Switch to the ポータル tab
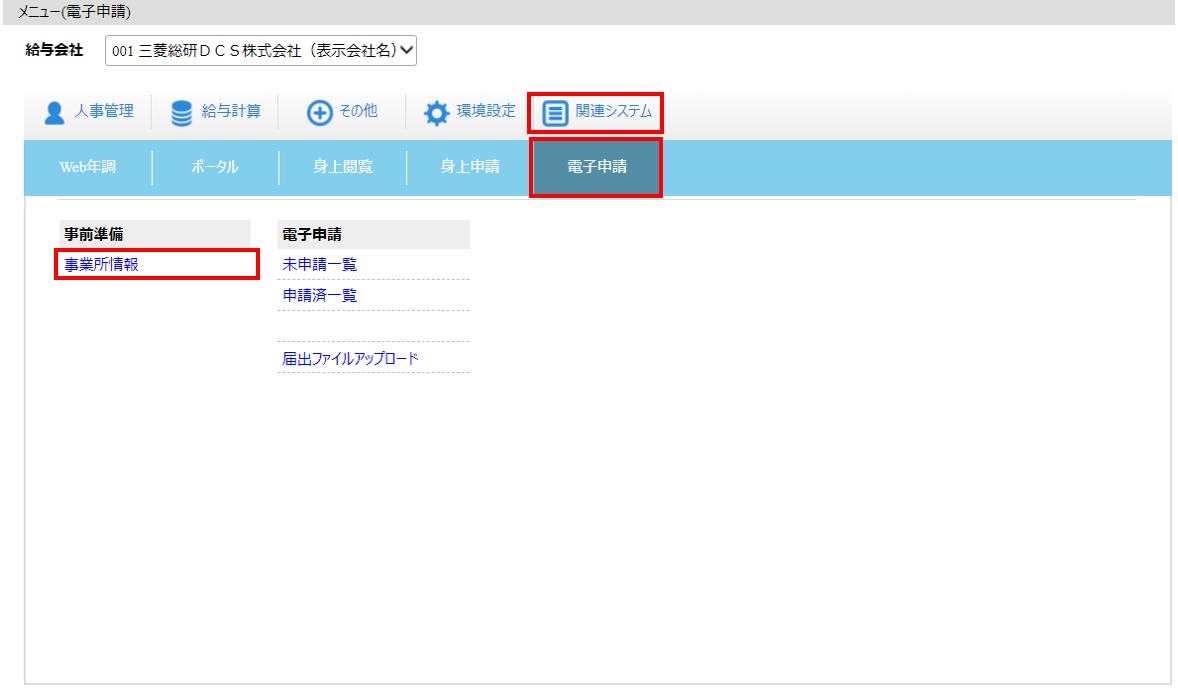The width and height of the screenshot is (1178, 691). pyautogui.click(x=215, y=167)
